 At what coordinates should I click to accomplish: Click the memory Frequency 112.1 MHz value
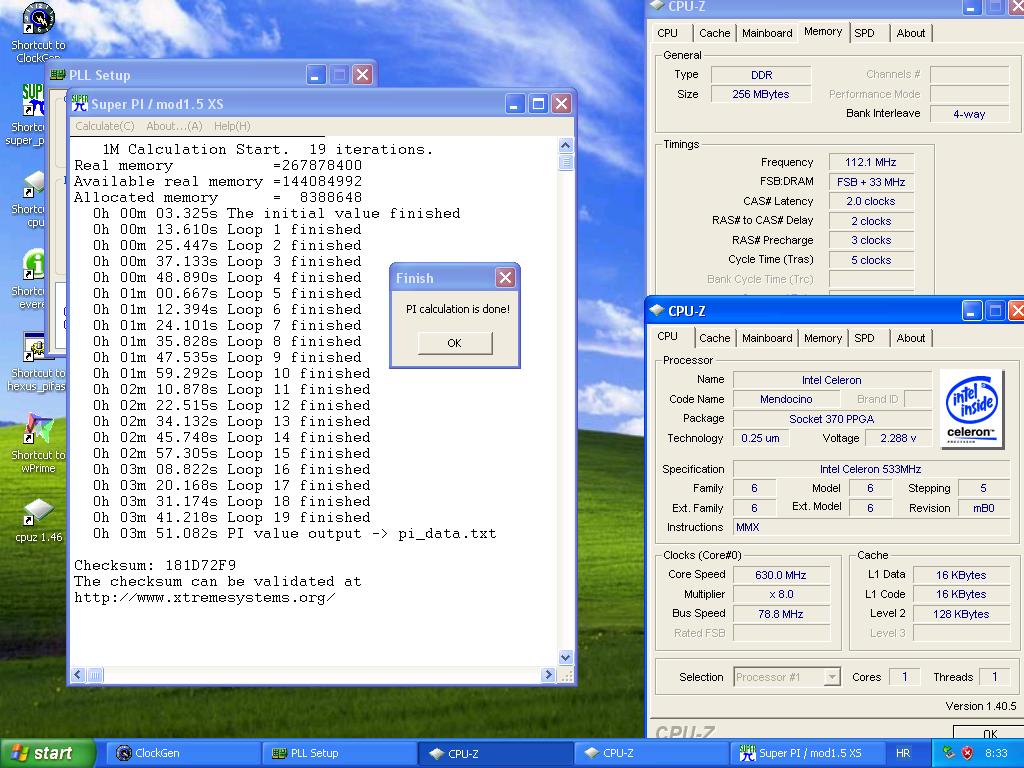pos(871,162)
